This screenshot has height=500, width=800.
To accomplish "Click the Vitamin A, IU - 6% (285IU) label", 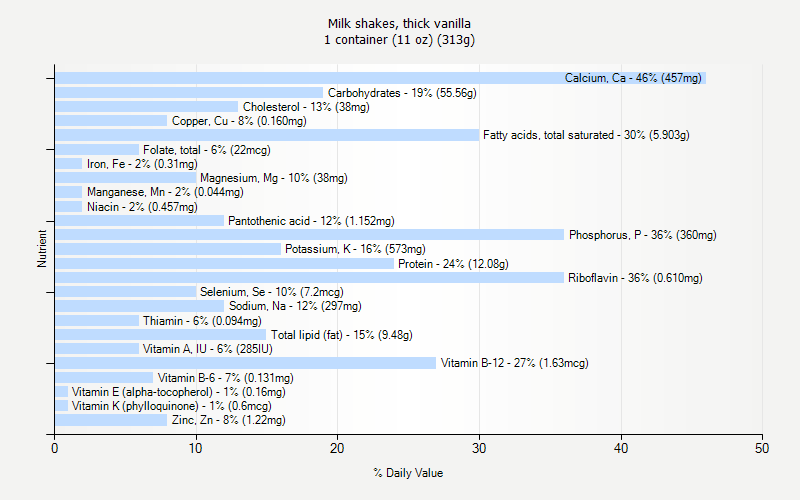I will [208, 349].
